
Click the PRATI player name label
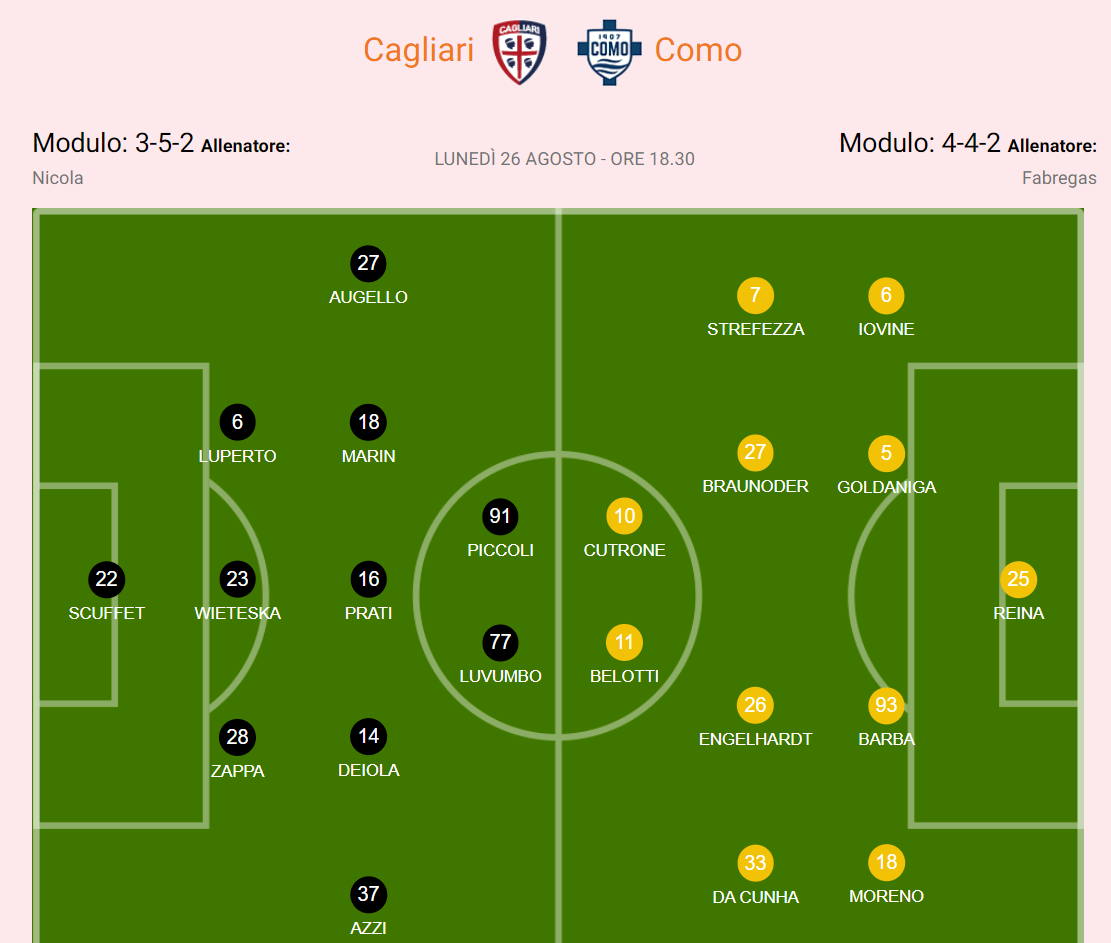tap(368, 613)
